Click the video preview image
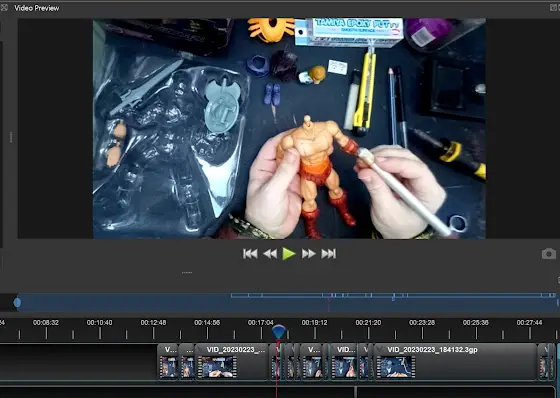The image size is (560, 398). (x=289, y=129)
